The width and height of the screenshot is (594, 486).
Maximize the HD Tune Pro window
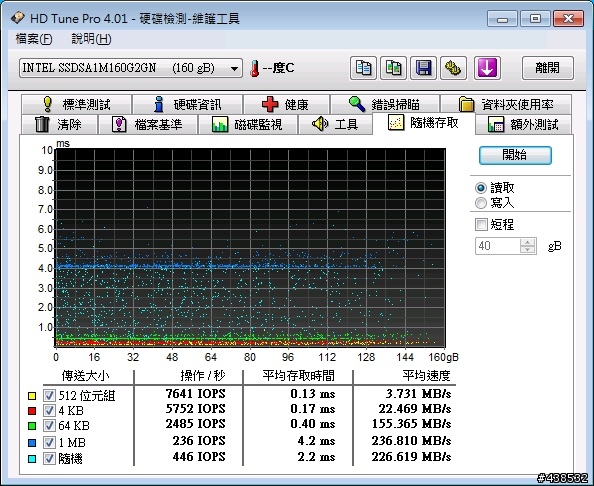[x=535, y=18]
